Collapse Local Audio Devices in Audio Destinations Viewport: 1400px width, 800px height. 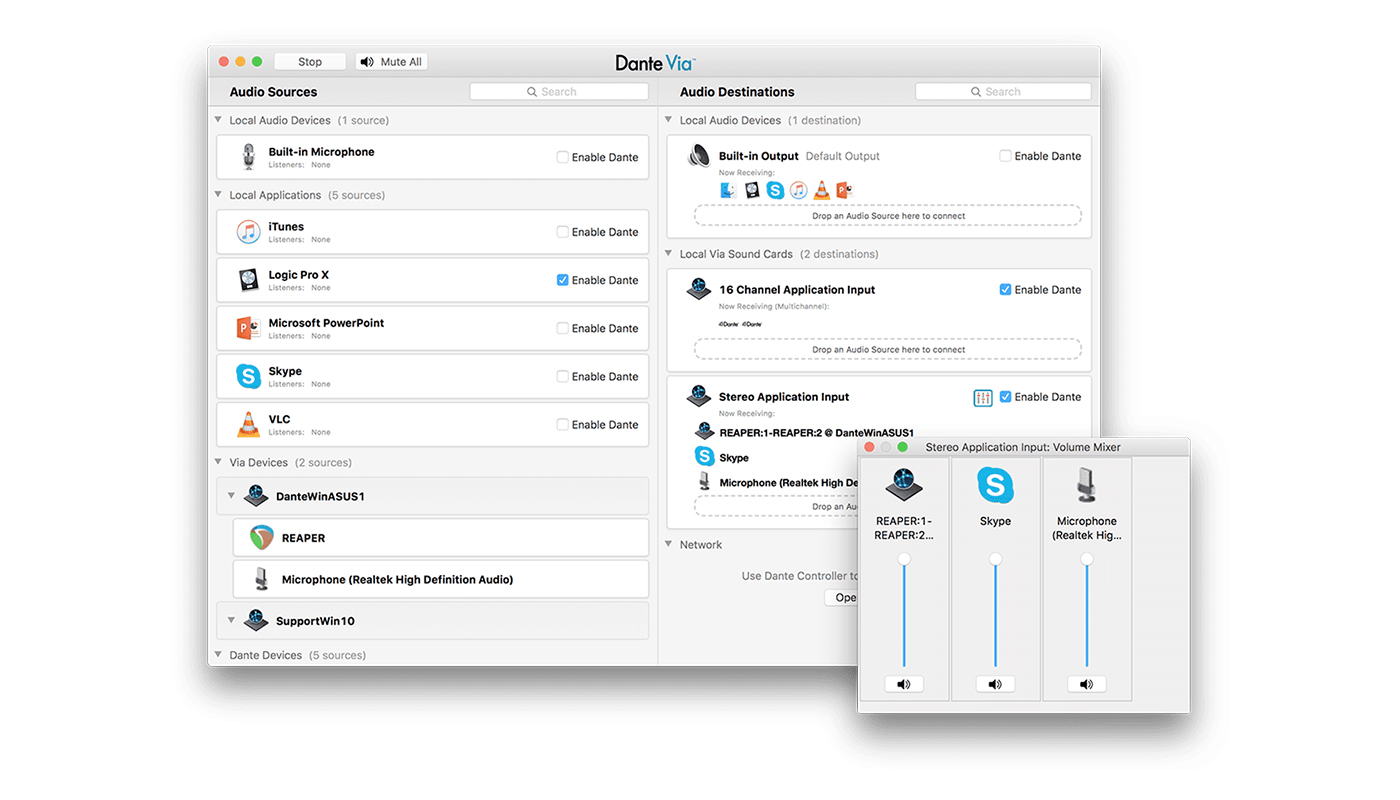(669, 120)
